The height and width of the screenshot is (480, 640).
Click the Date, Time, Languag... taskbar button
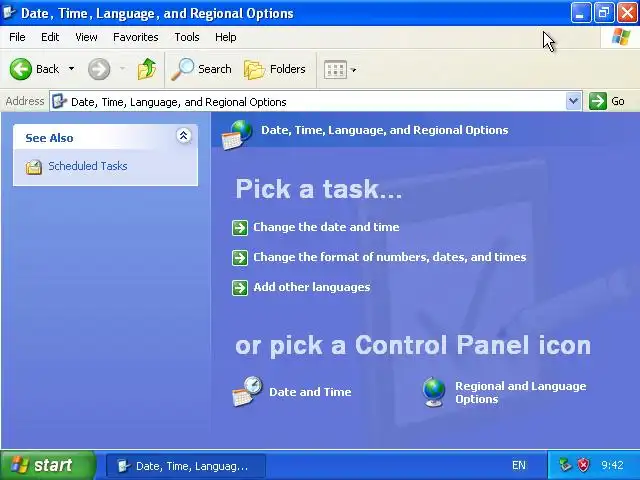[x=186, y=466]
